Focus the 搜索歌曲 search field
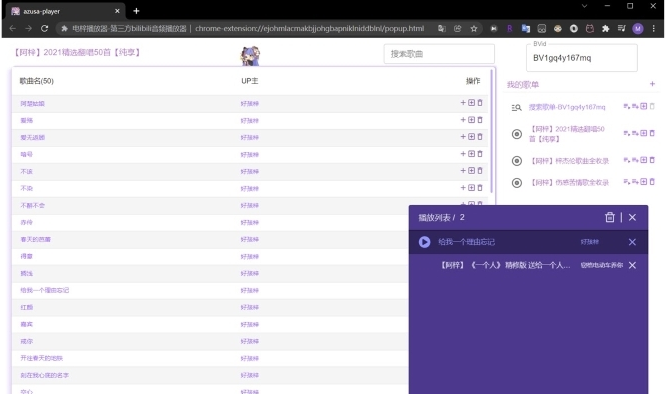Screen dimensions: 666x394 click(439, 54)
